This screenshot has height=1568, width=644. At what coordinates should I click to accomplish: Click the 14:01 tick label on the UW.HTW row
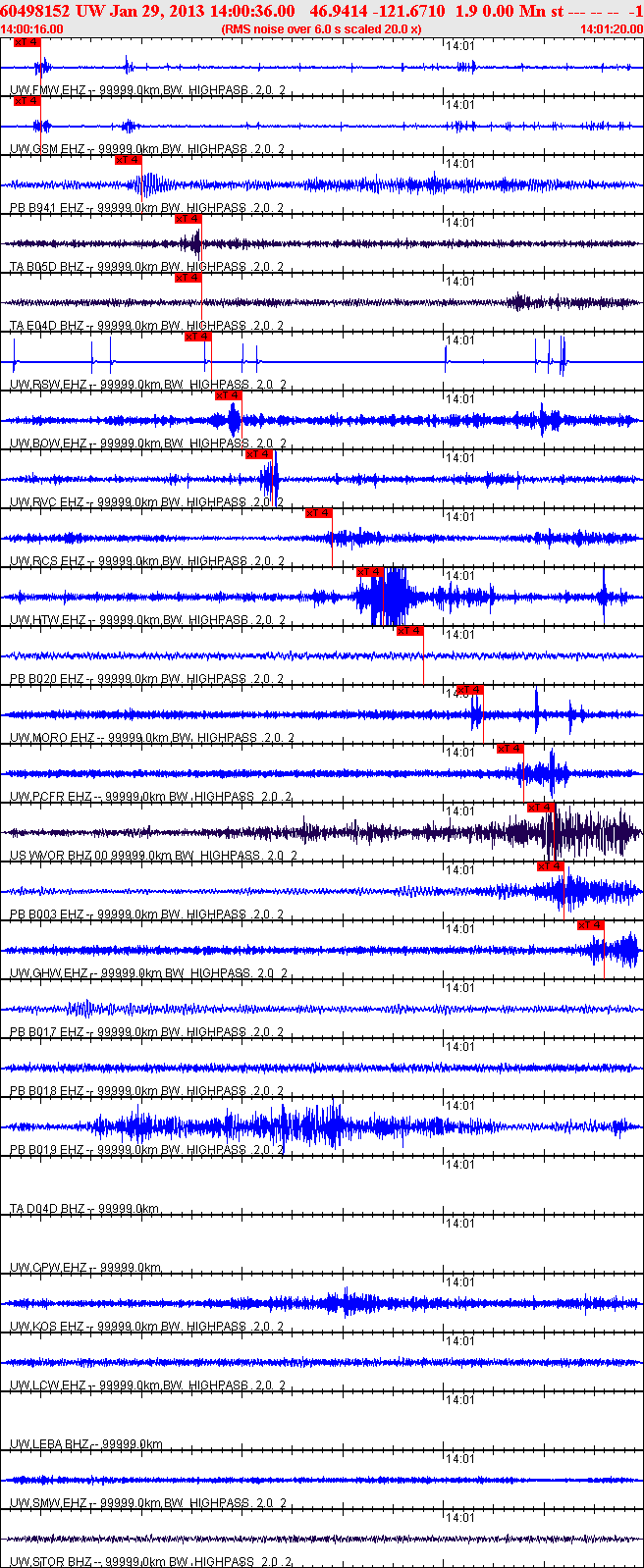tap(459, 576)
